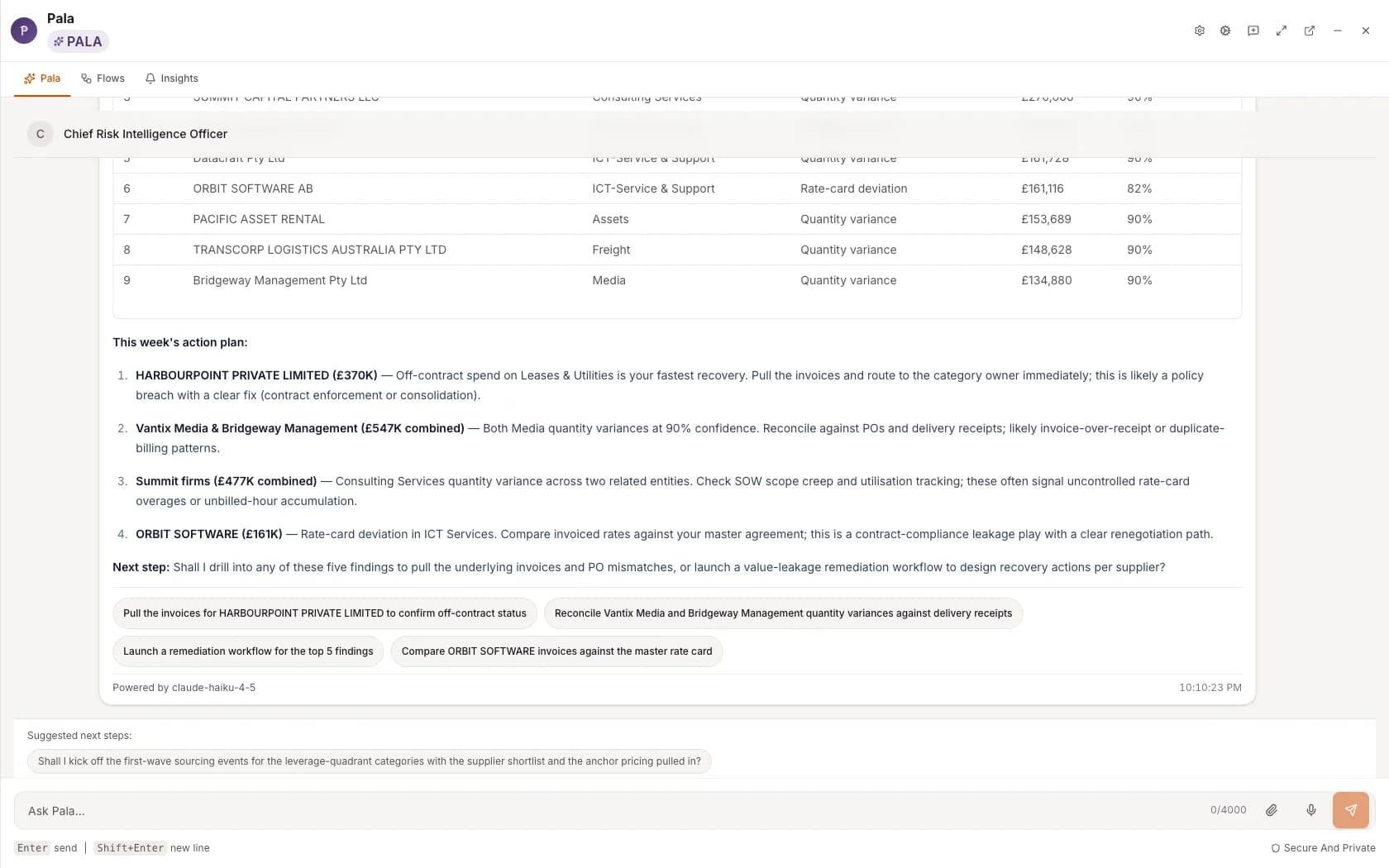Start a new chat with the plus-bubble icon
The height and width of the screenshot is (868, 1389).
tap(1253, 31)
